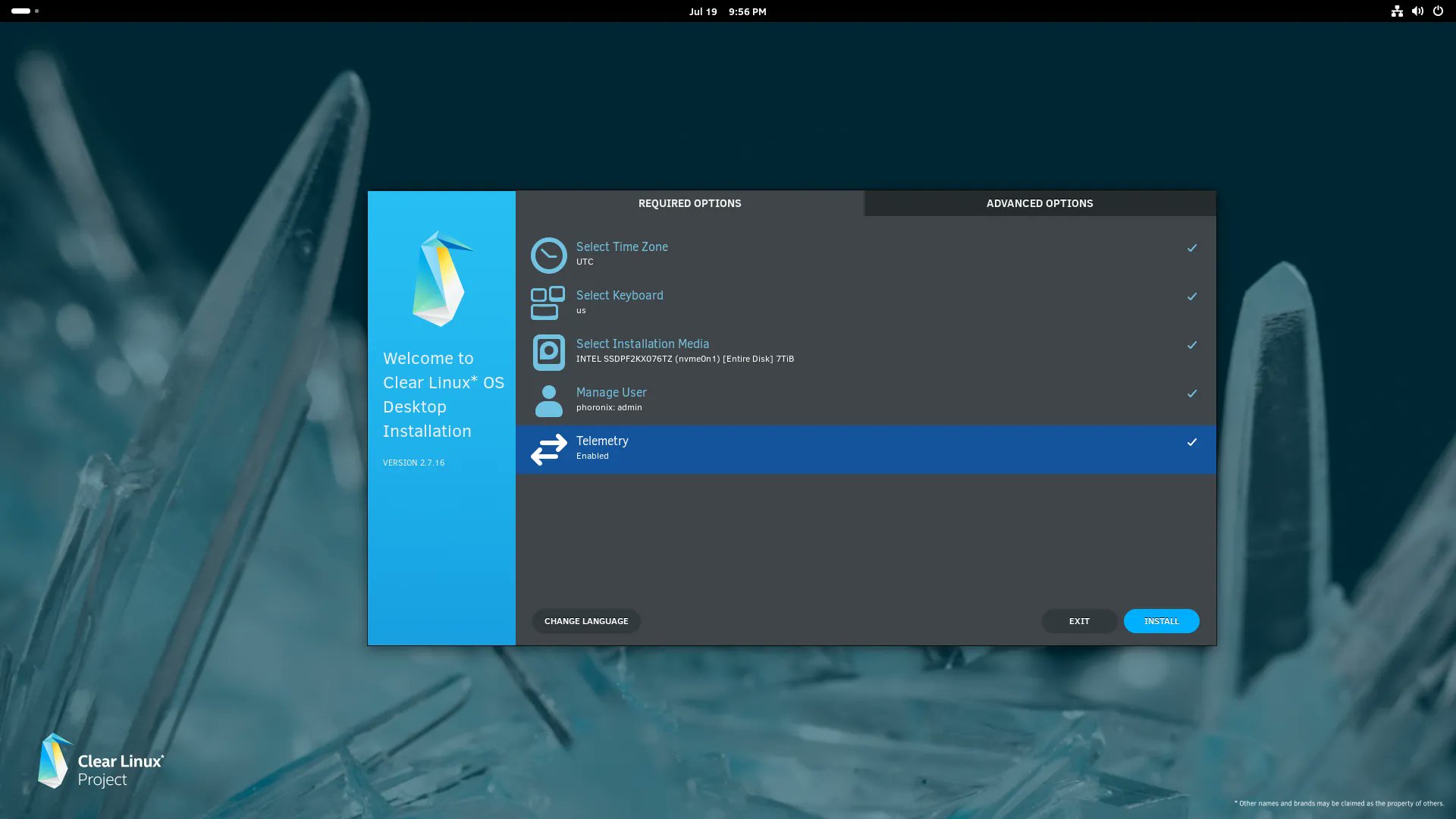This screenshot has width=1456, height=819.
Task: Click the checkmark next to Telemetry
Action: 1192,442
